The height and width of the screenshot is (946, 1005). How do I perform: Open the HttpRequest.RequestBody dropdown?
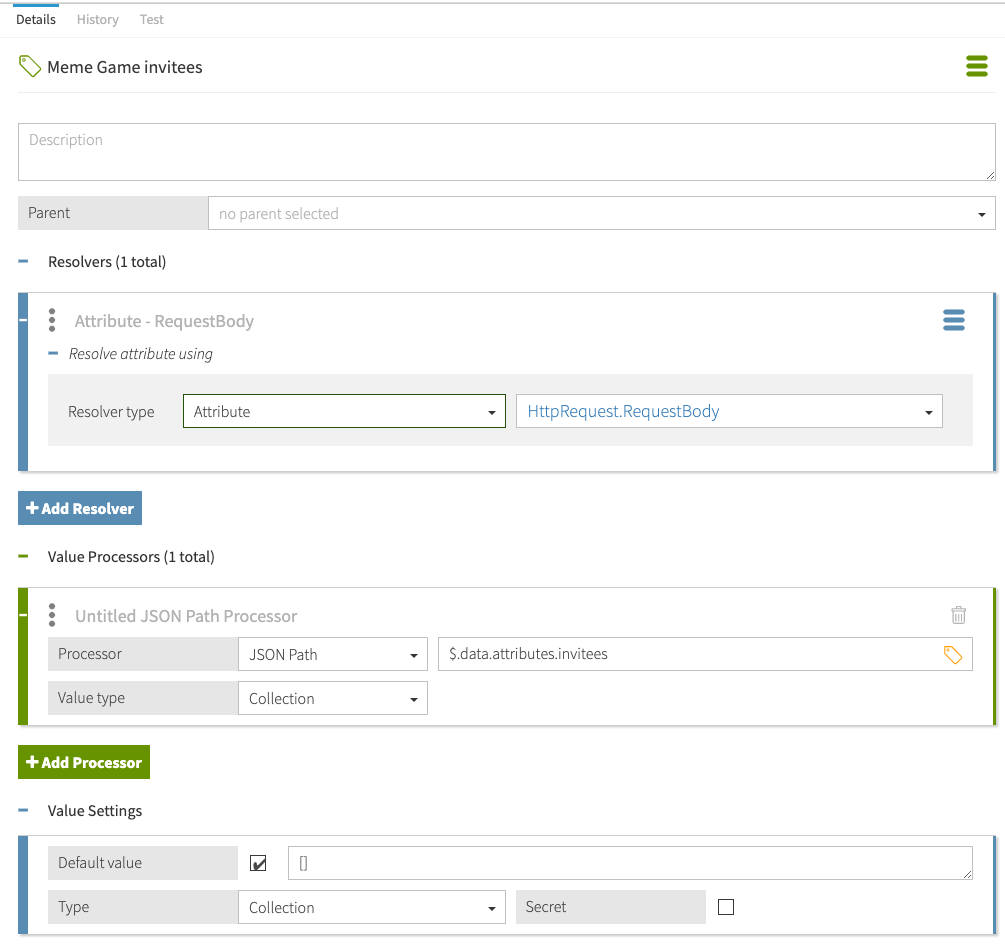[x=729, y=411]
